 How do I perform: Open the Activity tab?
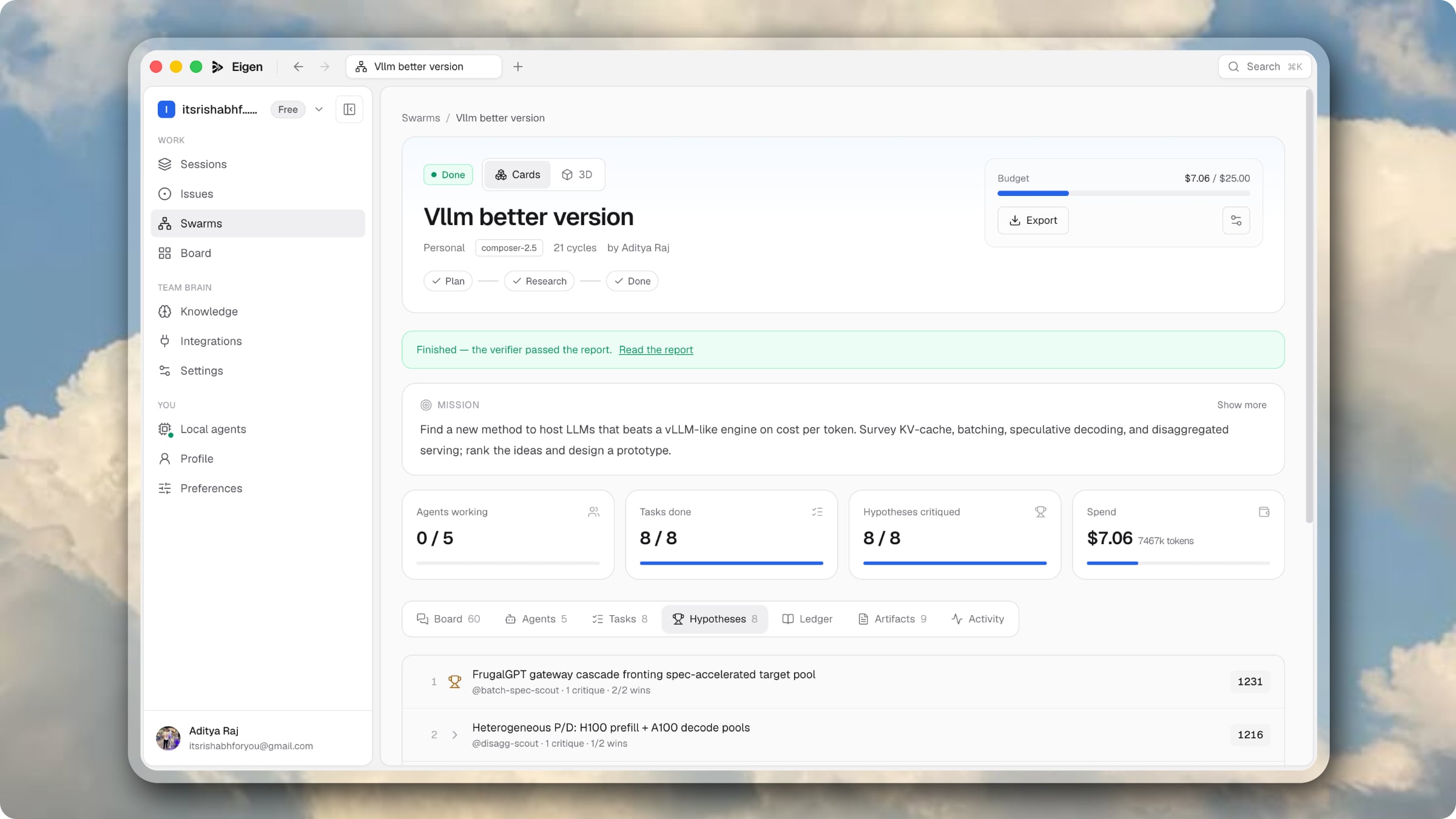[978, 619]
